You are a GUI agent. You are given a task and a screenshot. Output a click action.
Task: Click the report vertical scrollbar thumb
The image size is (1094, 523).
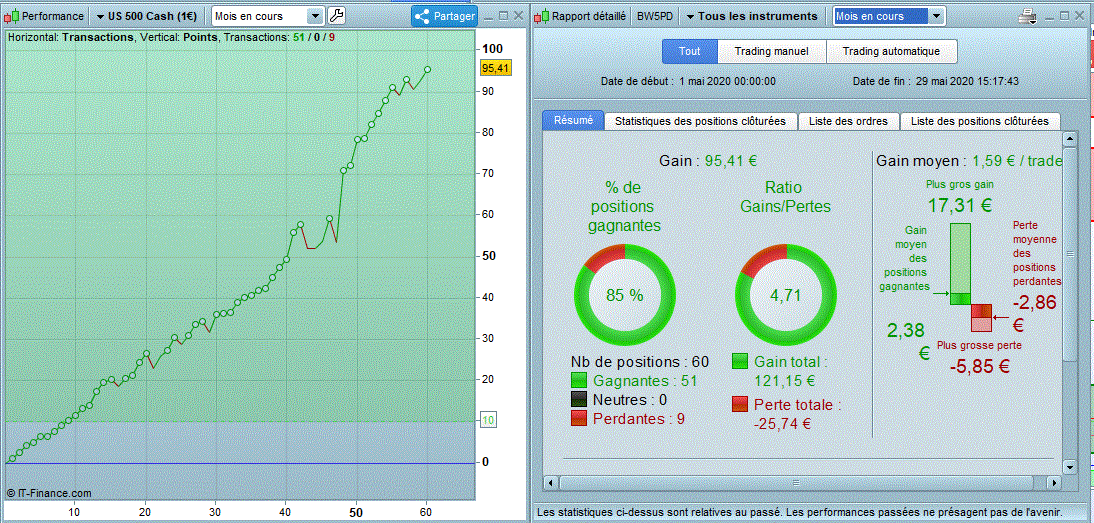pyautogui.click(x=1070, y=253)
